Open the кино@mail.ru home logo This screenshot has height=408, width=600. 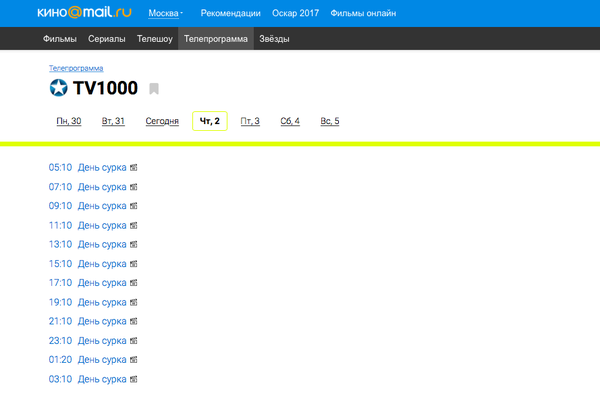pos(84,13)
